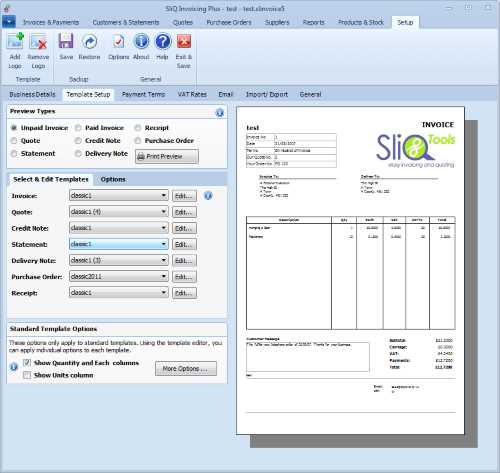This screenshot has height=473, width=500.
Task: Open Help question mark icon
Action: tap(163, 41)
